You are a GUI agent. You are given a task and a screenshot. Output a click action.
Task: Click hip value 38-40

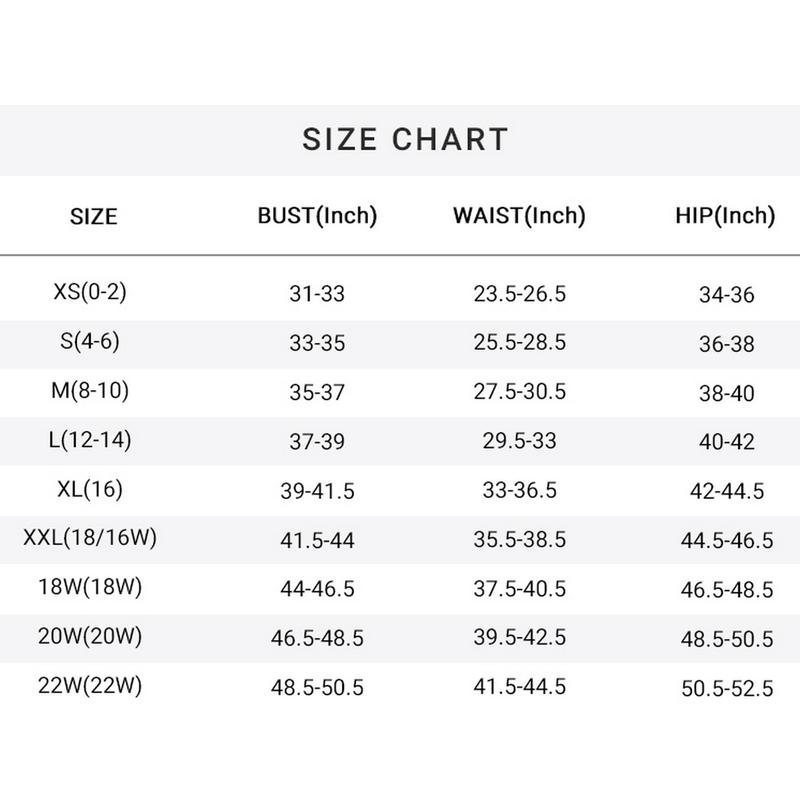727,394
